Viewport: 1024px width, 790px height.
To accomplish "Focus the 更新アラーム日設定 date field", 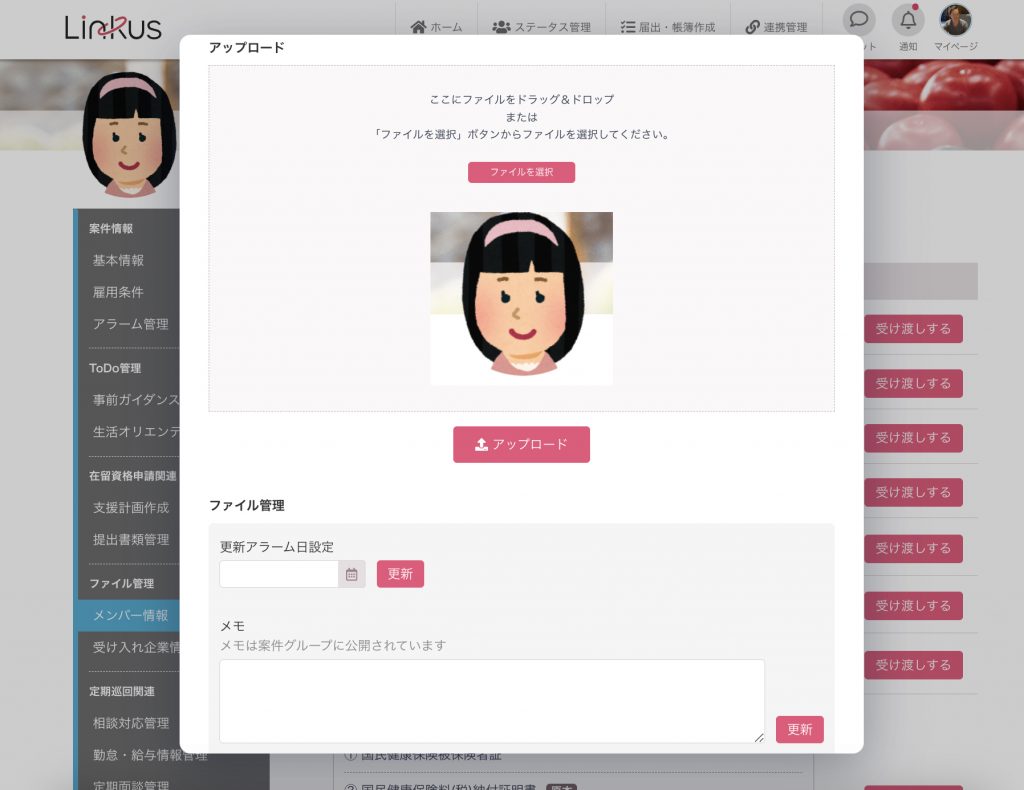I will pyautogui.click(x=279, y=574).
